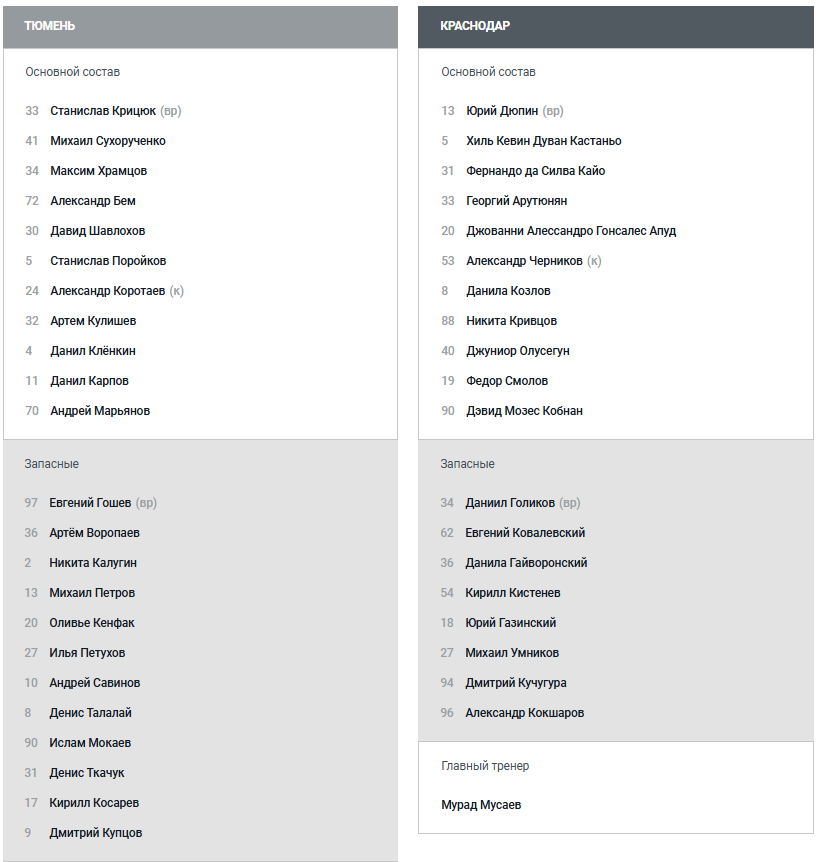This screenshot has height=862, width=823.
Task: Click substitute Дмитрий Купцов
Action: click(96, 833)
